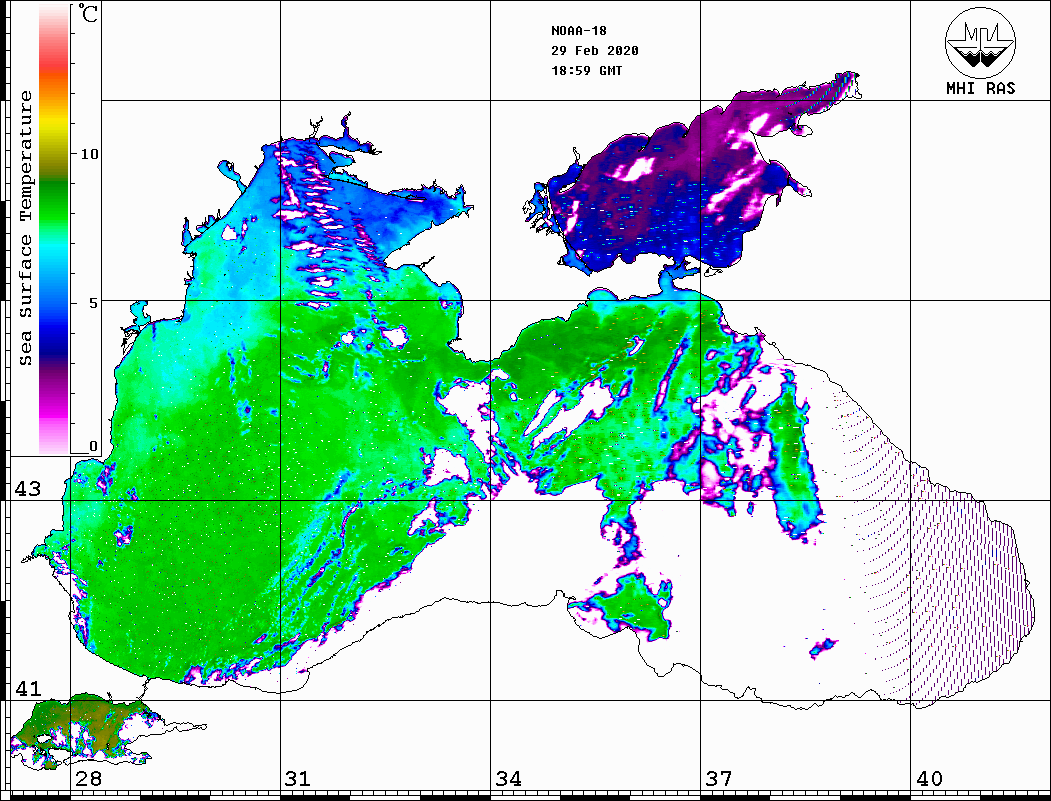Screen dimensions: 1051x801
Task: Click the '10' tick on temperature scale
Action: 89,154
